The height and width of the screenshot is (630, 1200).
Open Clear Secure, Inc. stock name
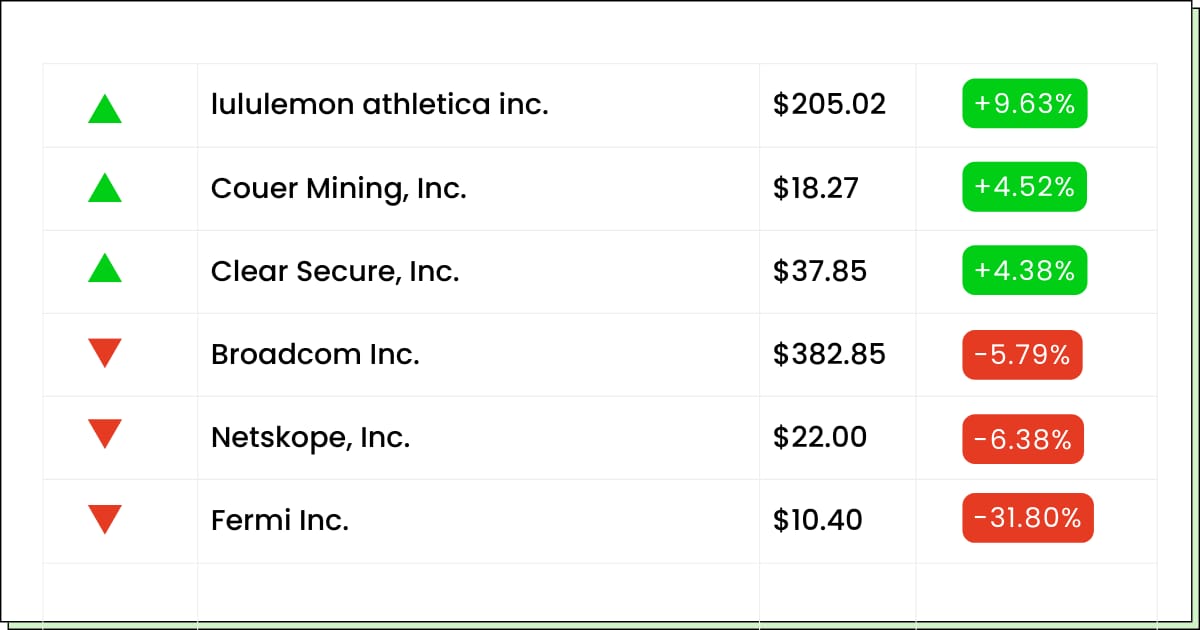point(335,271)
